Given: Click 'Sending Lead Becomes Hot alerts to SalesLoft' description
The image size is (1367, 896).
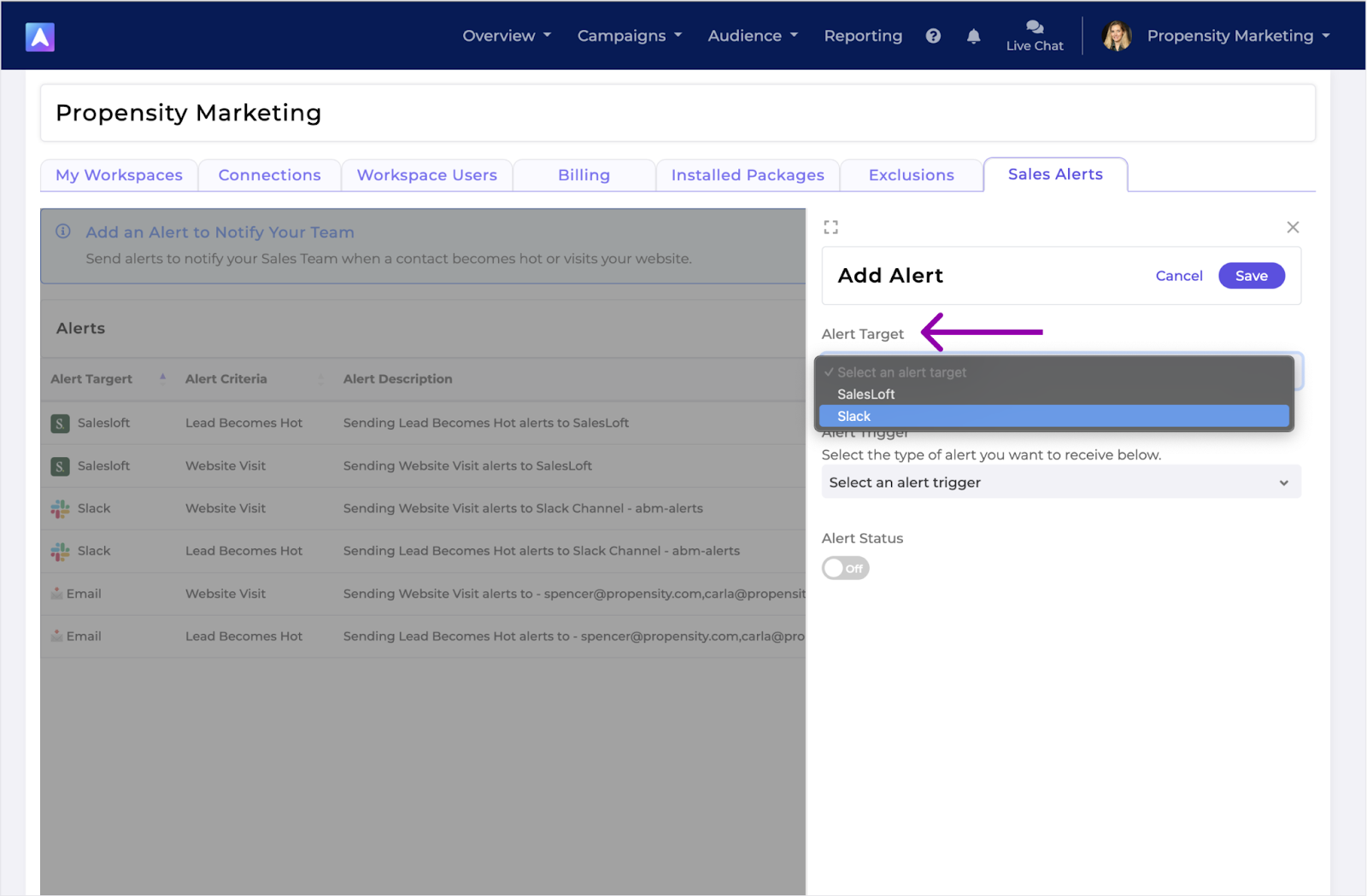Looking at the screenshot, I should (486, 423).
